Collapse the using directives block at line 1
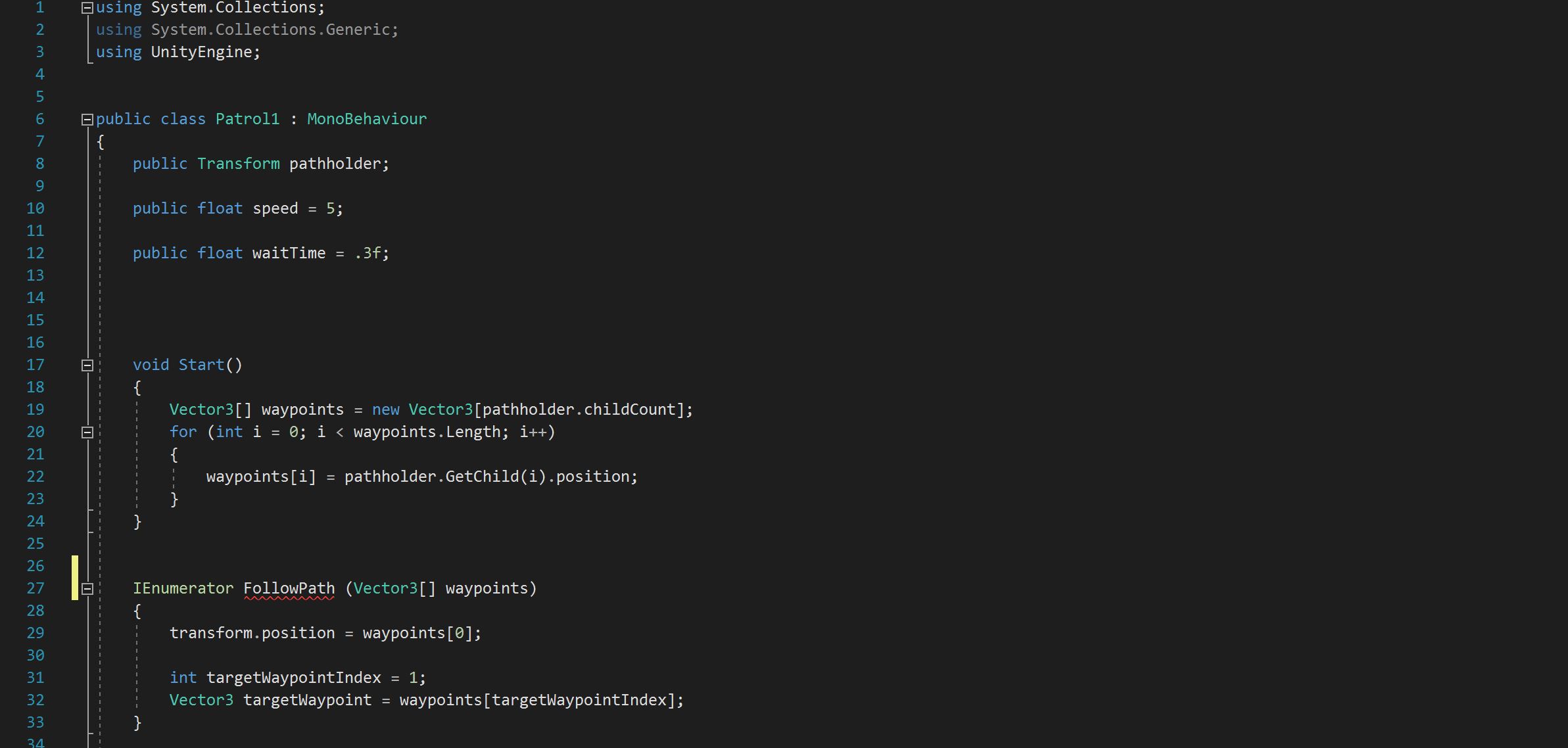Viewport: 1568px width, 748px height. [x=87, y=8]
